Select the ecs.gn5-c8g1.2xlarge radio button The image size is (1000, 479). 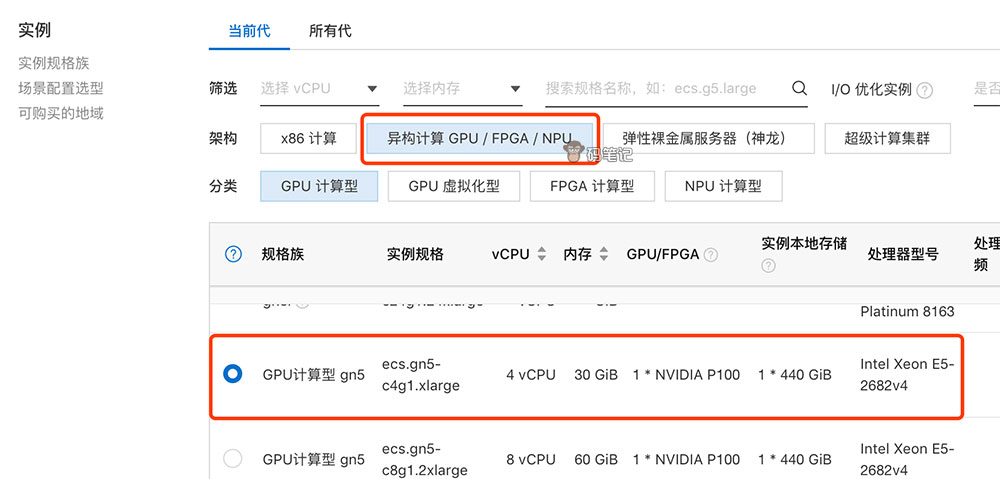click(x=233, y=459)
